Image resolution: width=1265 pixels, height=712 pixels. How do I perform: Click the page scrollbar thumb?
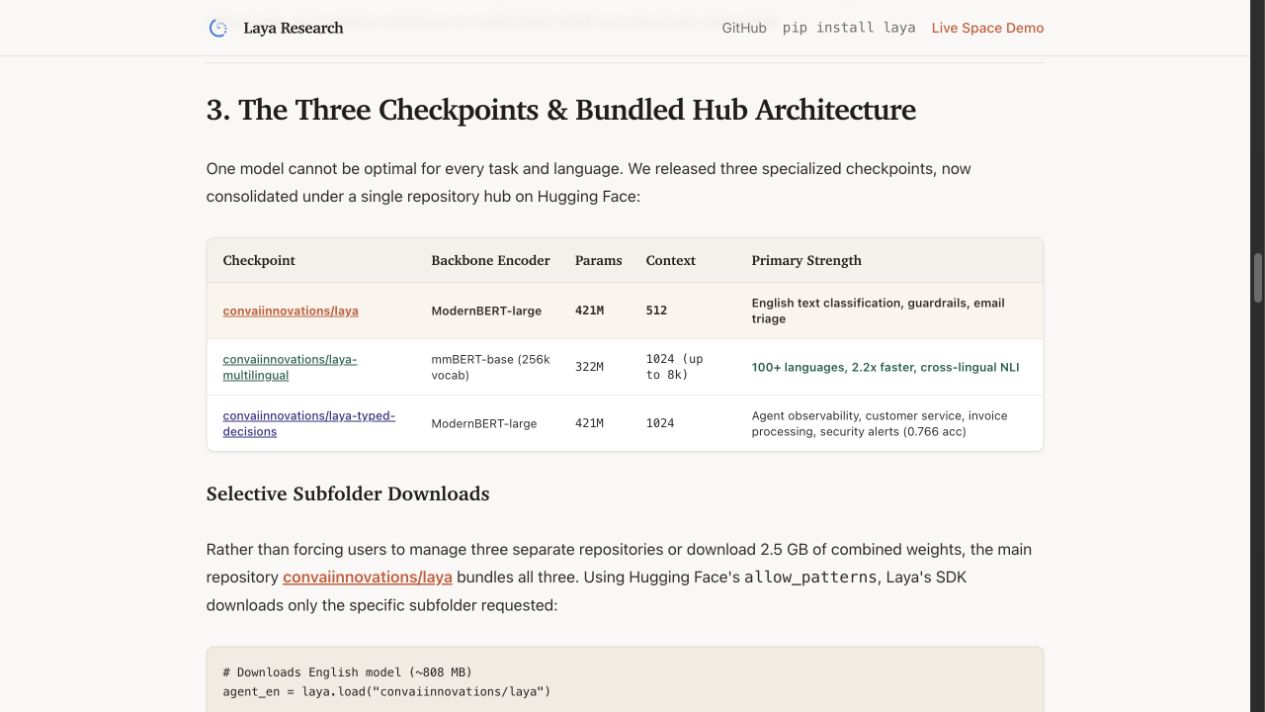1258,278
